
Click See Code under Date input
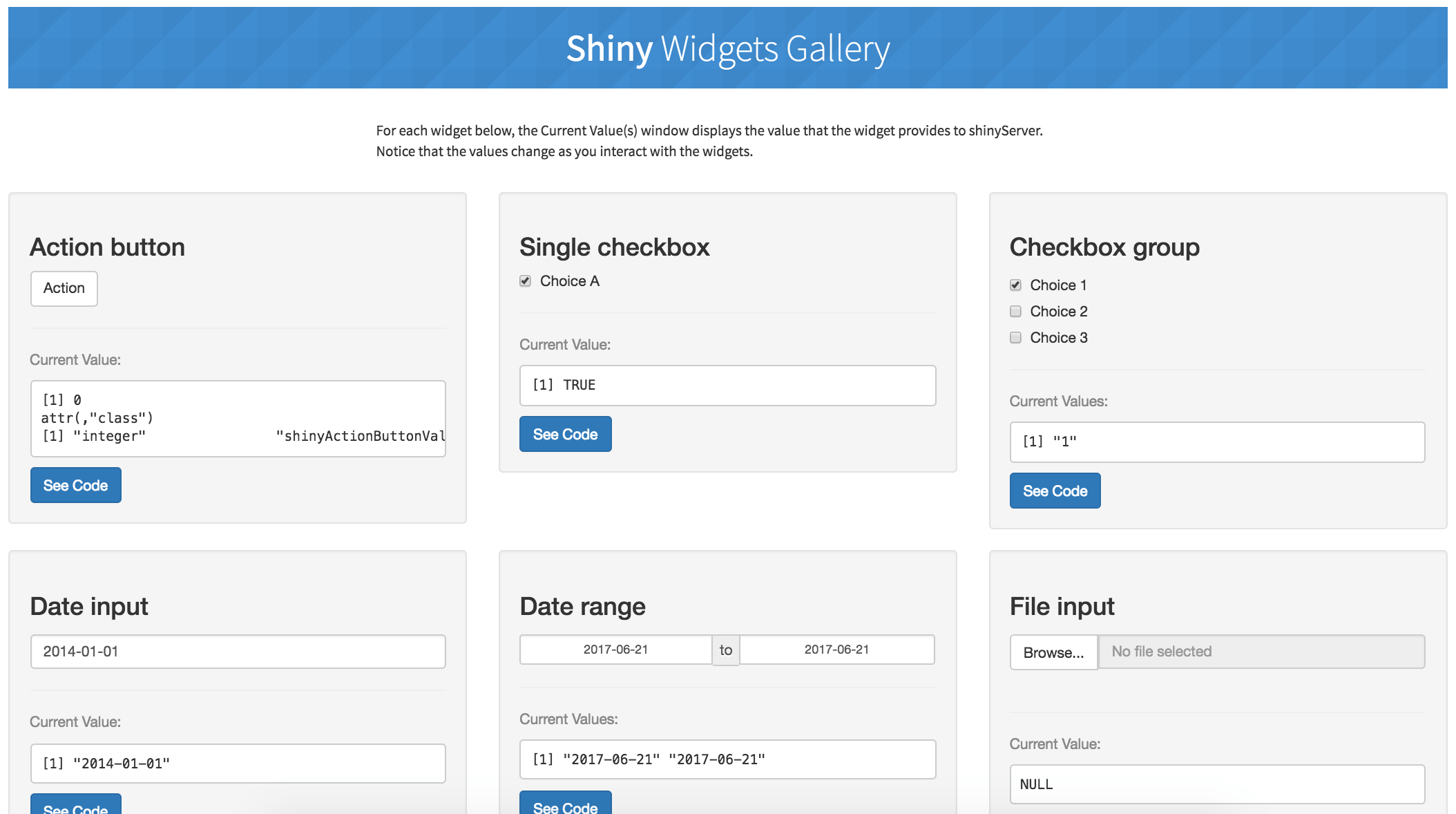(x=75, y=807)
